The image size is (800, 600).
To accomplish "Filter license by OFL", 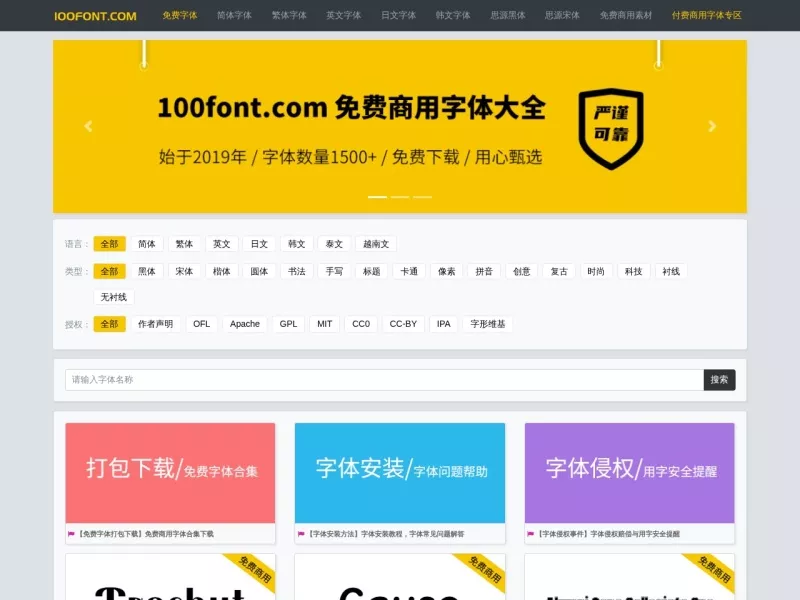I will (202, 324).
